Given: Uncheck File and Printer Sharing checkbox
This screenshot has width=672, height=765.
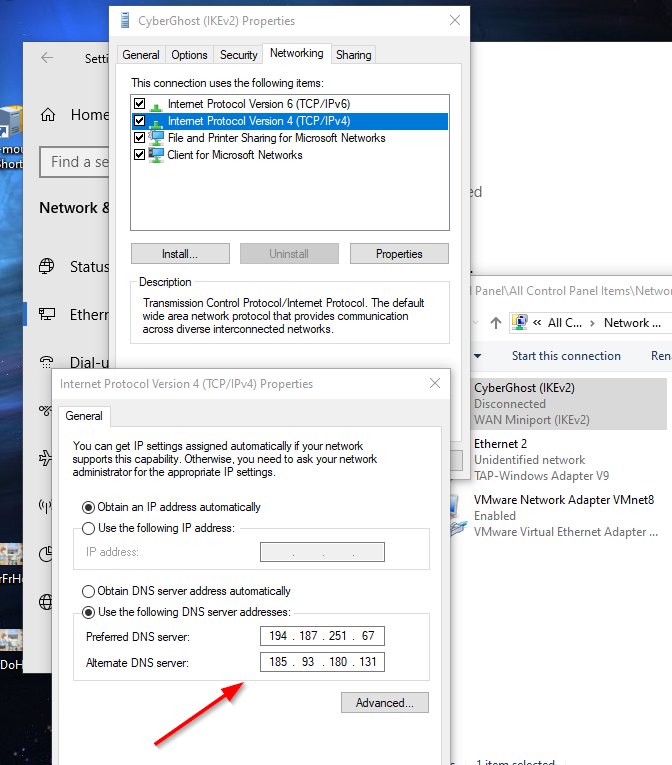Looking at the screenshot, I should tap(140, 138).
